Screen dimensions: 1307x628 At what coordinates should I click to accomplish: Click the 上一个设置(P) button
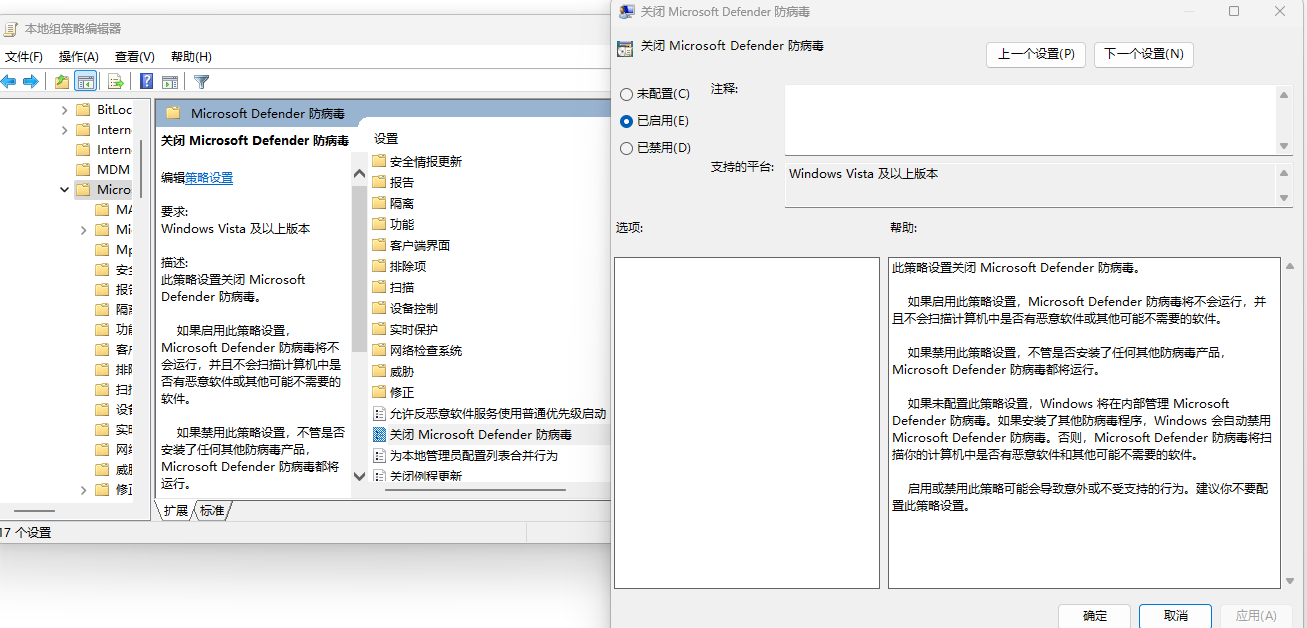coord(1036,54)
